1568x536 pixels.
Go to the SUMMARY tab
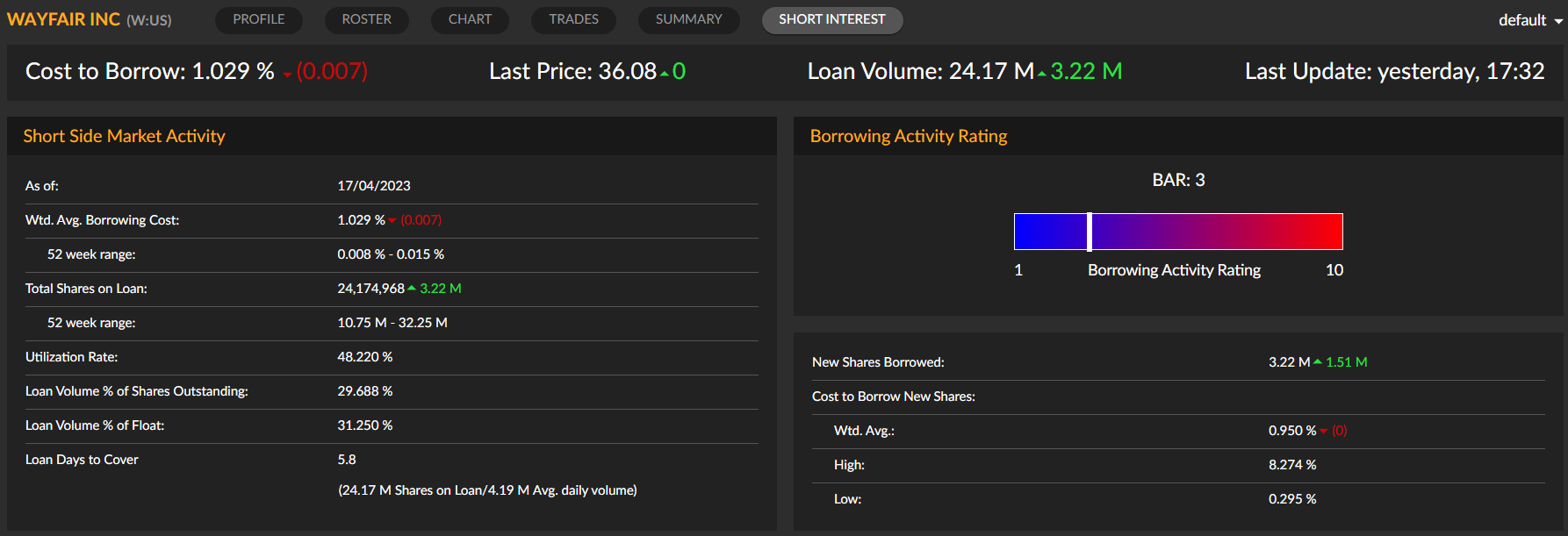[x=689, y=20]
